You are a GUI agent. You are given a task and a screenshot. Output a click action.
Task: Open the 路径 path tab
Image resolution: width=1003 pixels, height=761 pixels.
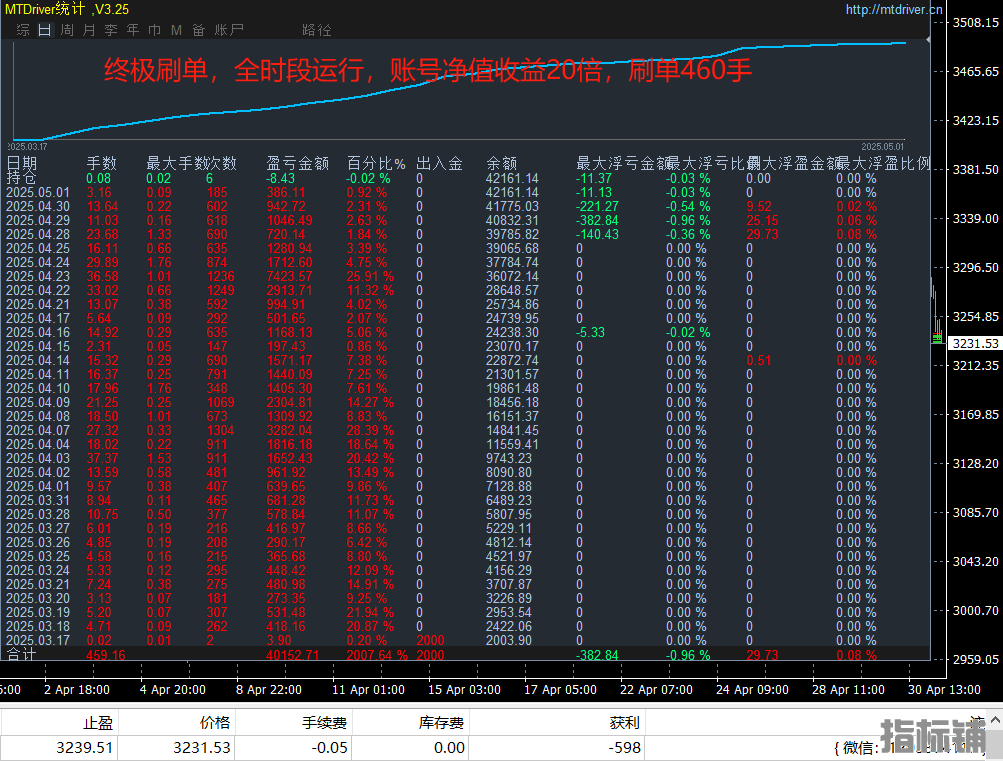pyautogui.click(x=317, y=30)
